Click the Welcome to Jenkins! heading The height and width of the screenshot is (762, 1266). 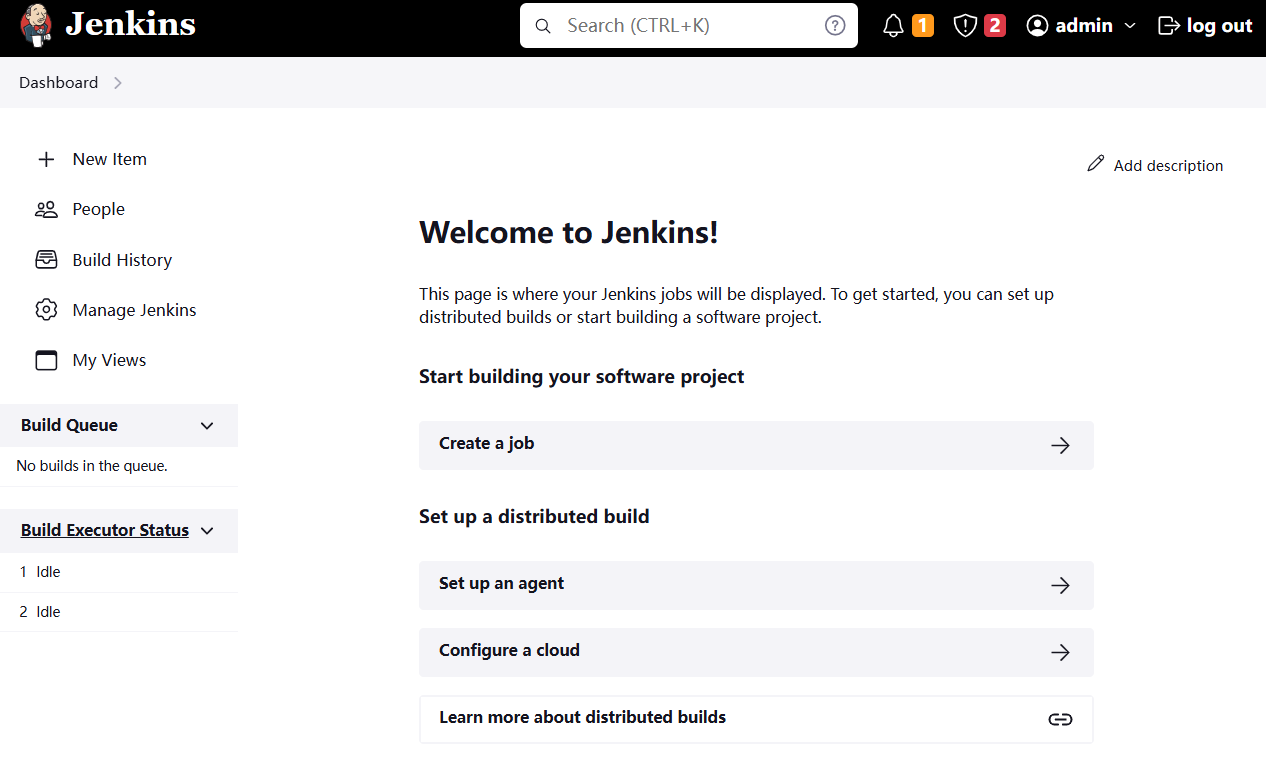click(569, 232)
